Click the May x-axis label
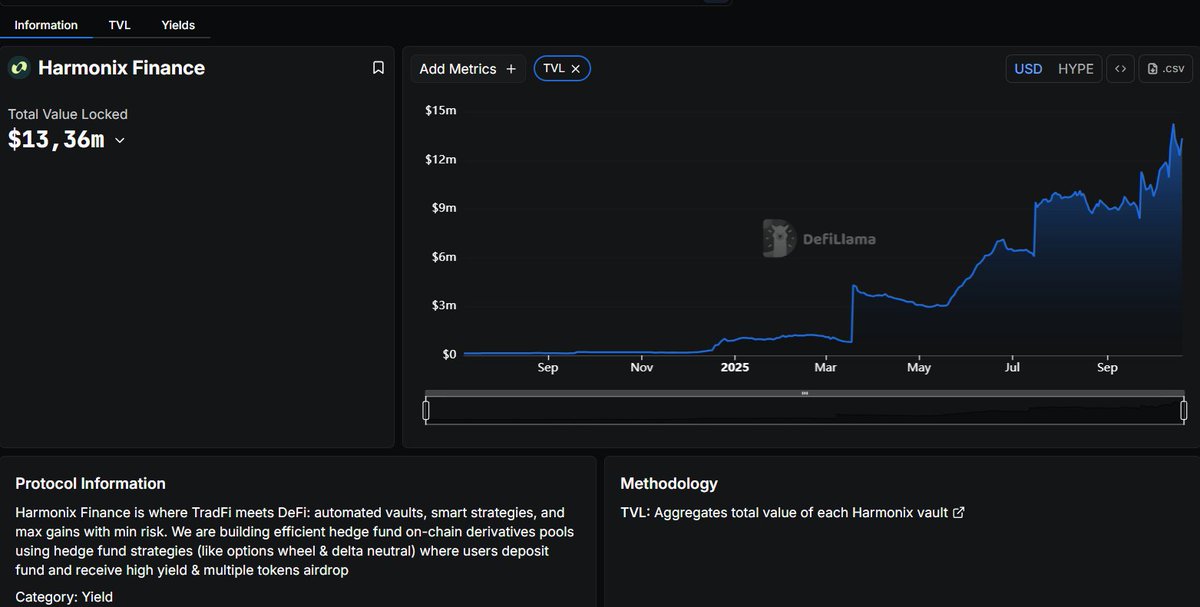 (919, 367)
